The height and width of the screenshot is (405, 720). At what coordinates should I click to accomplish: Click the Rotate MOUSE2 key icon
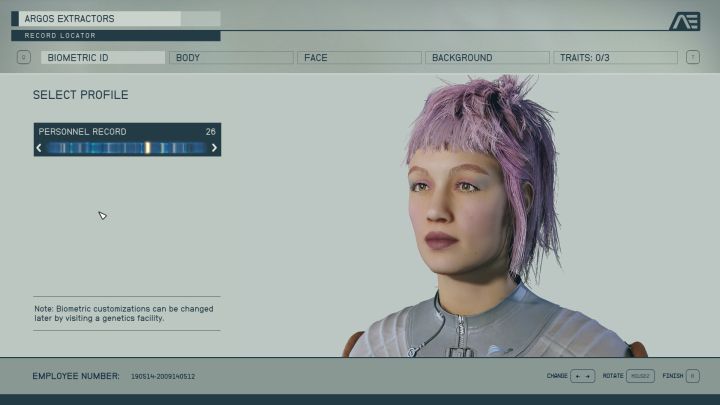[x=640, y=376]
